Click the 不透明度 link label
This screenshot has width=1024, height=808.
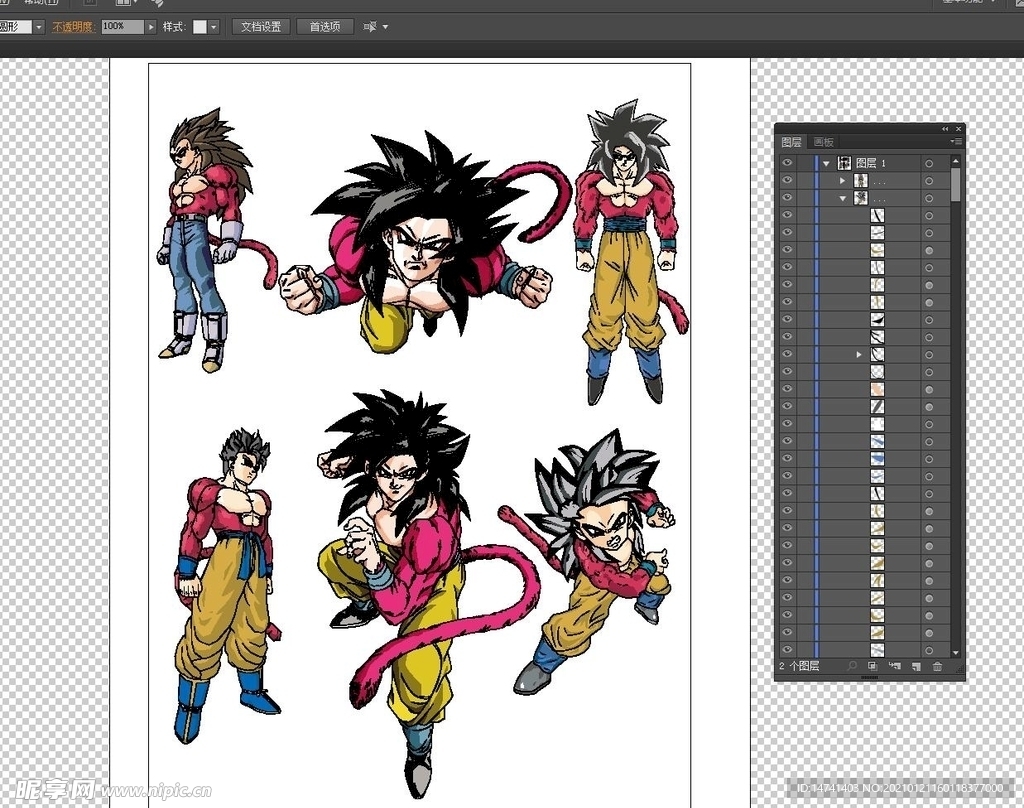pyautogui.click(x=73, y=27)
